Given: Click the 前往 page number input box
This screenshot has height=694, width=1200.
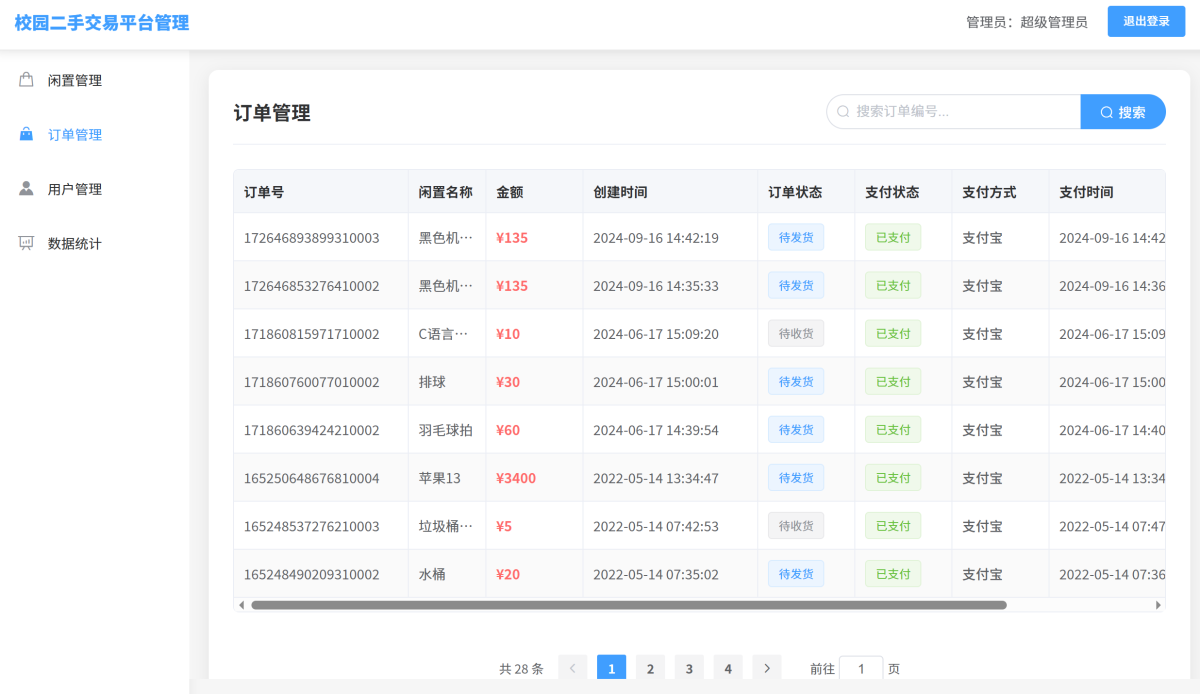Looking at the screenshot, I should click(x=861, y=668).
